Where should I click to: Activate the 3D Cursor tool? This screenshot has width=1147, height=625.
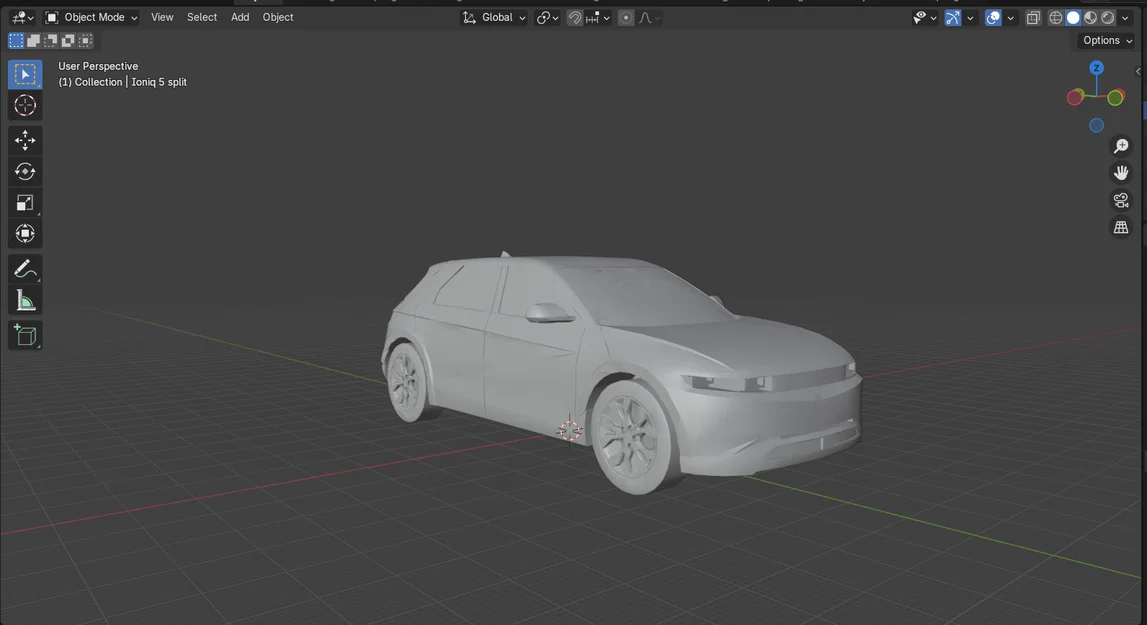pos(24,105)
